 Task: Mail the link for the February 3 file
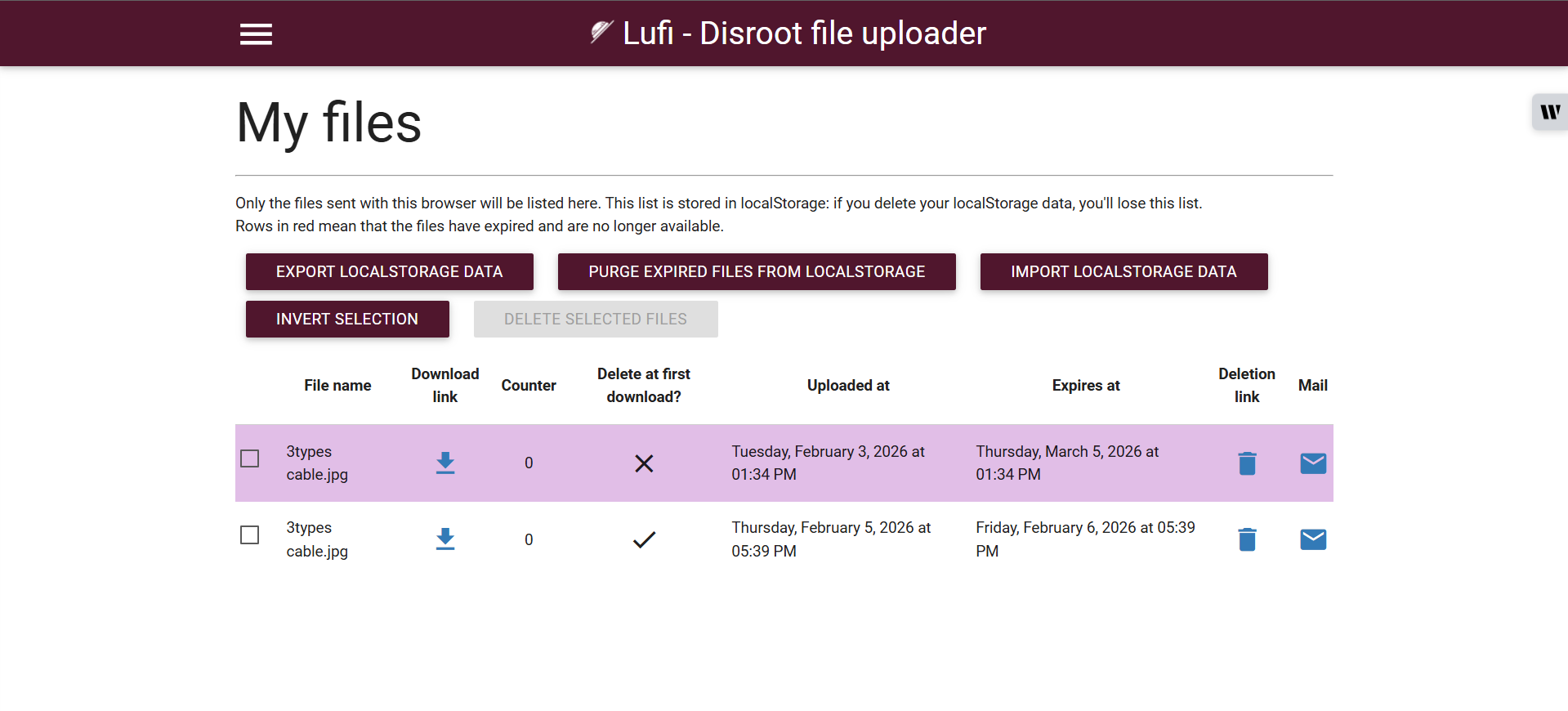[x=1313, y=463]
